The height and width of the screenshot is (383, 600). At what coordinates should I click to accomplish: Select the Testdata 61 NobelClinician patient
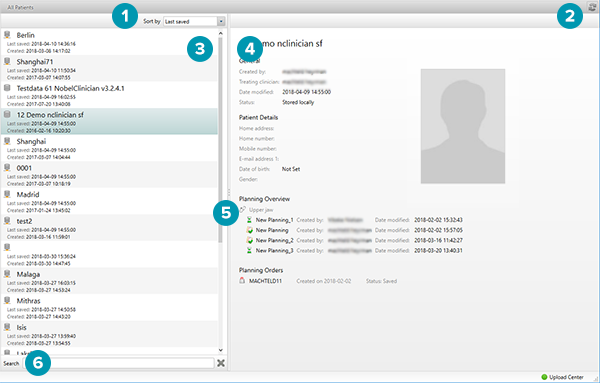pyautogui.click(x=109, y=95)
